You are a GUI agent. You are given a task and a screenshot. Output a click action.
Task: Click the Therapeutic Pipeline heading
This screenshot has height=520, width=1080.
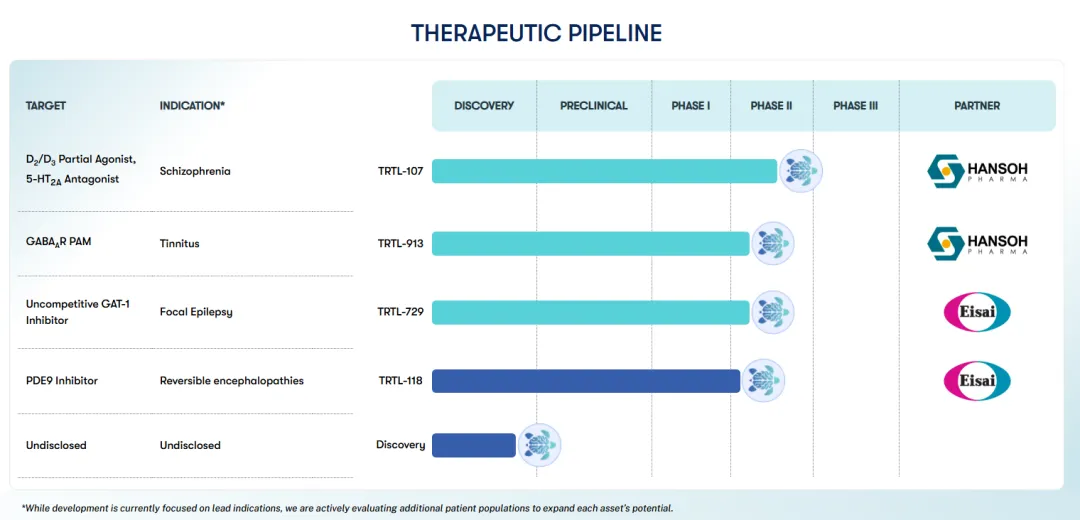click(x=536, y=33)
